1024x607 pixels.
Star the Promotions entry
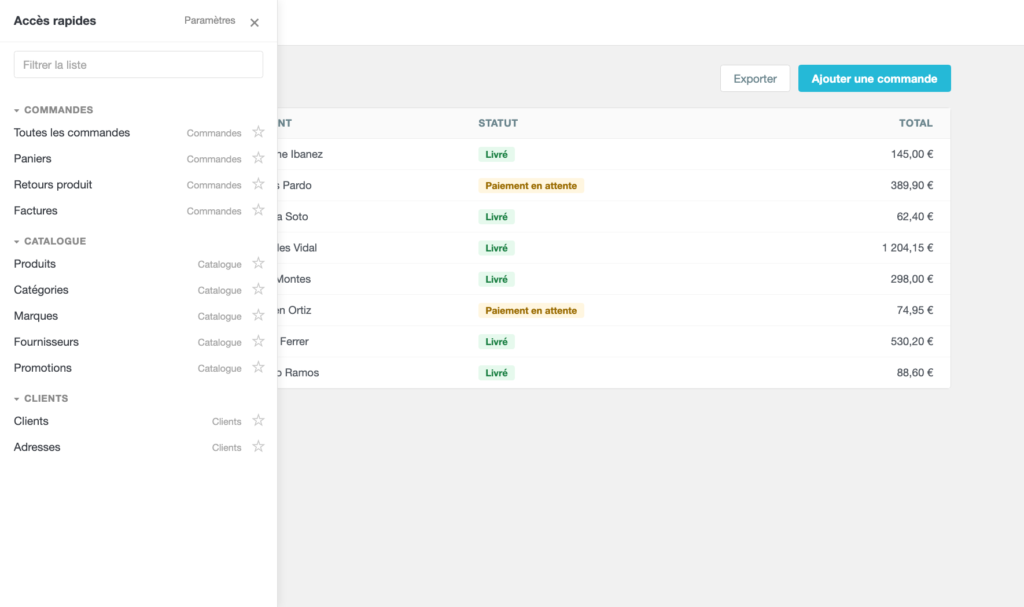click(x=259, y=368)
